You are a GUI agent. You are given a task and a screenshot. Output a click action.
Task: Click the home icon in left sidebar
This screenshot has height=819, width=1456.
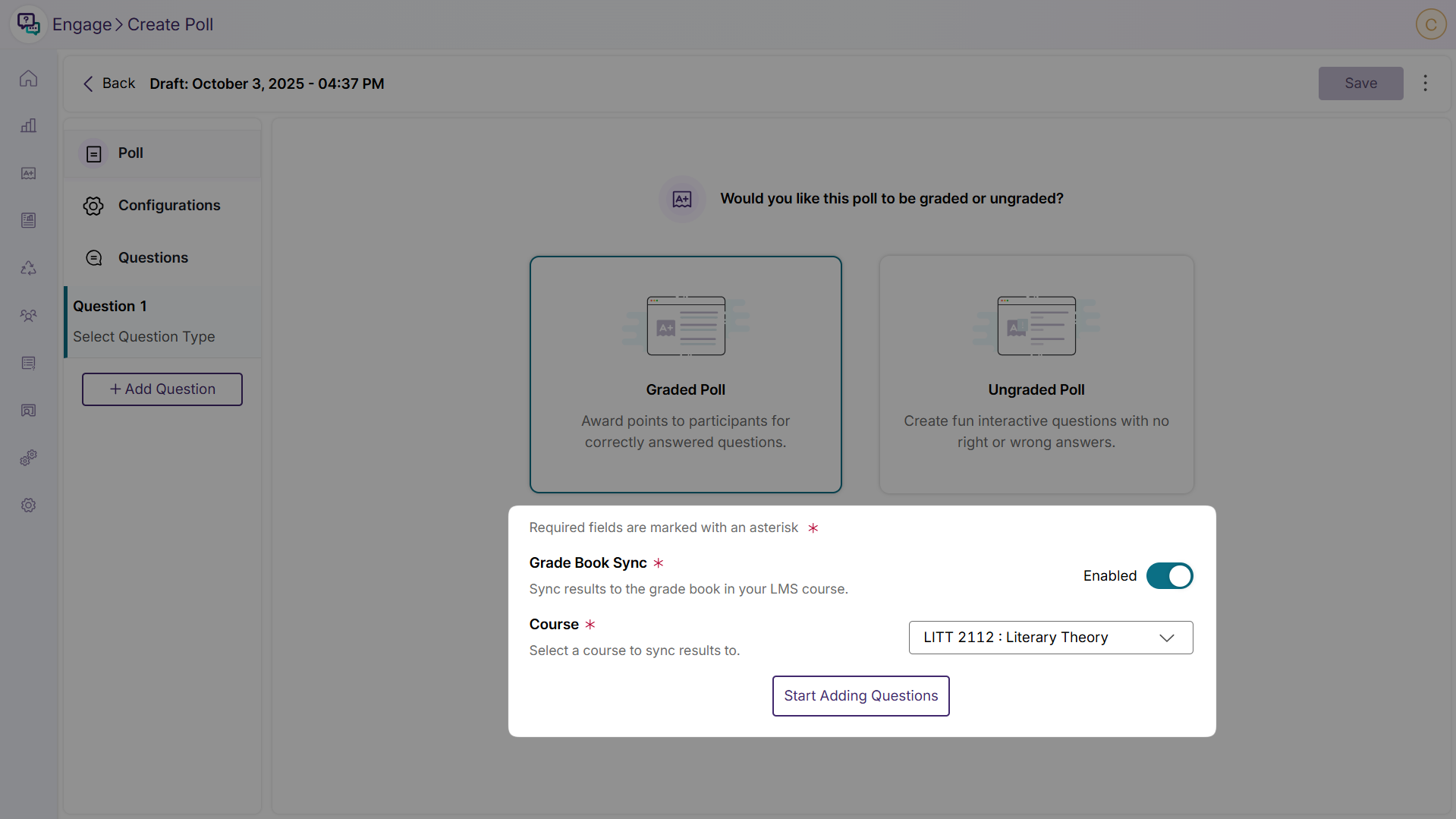click(x=28, y=79)
